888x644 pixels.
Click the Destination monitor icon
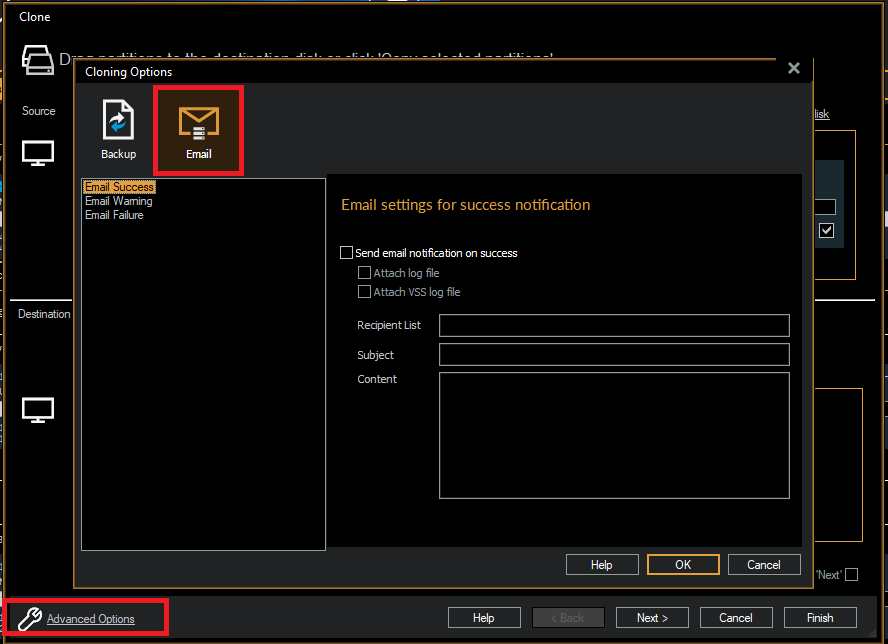click(37, 408)
